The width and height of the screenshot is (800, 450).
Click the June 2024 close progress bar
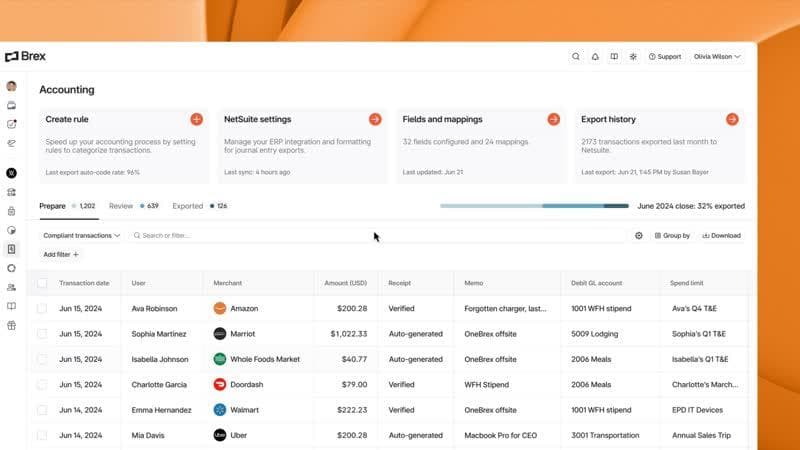point(535,206)
